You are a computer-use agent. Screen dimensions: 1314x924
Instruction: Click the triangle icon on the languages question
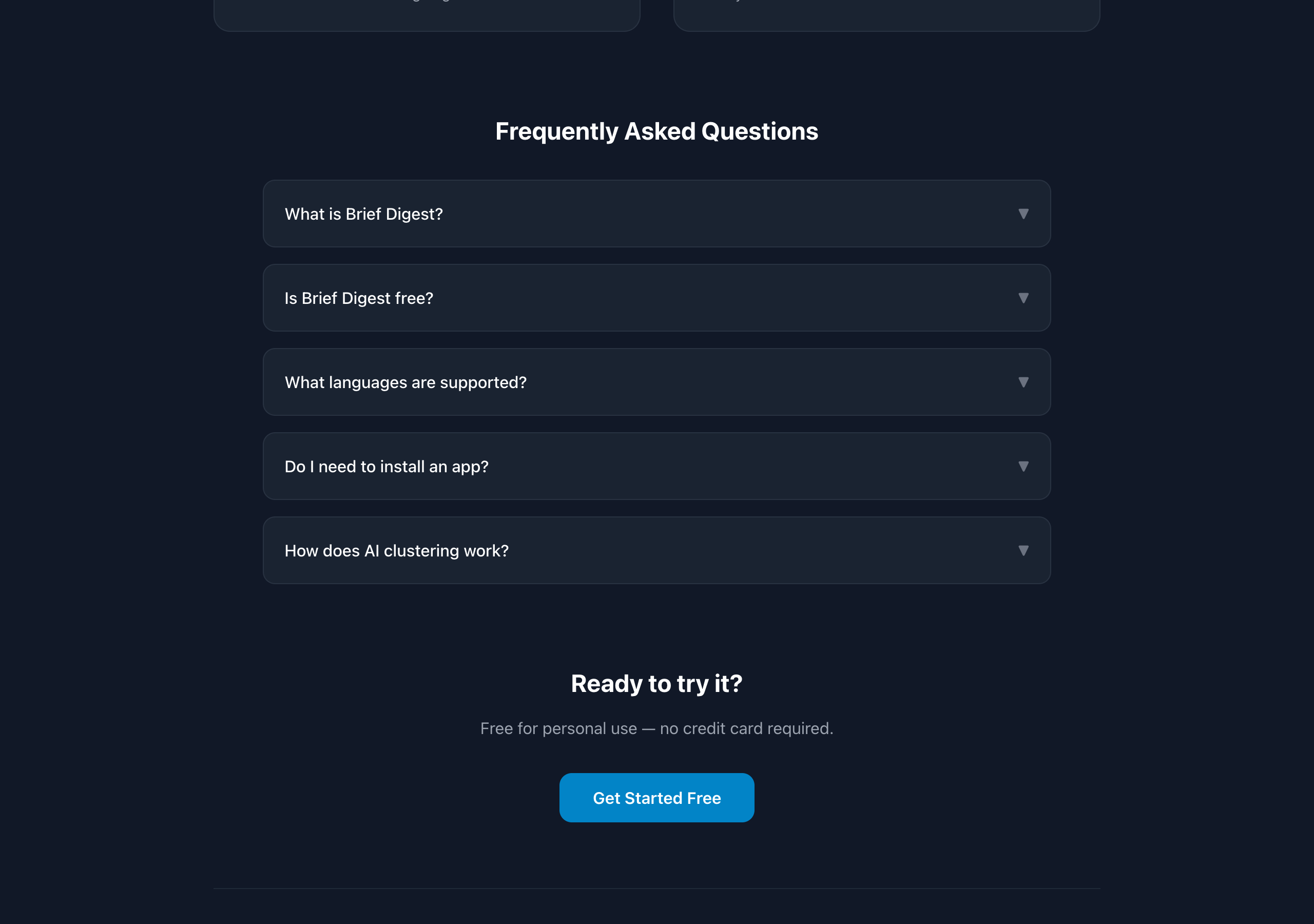coord(1023,382)
